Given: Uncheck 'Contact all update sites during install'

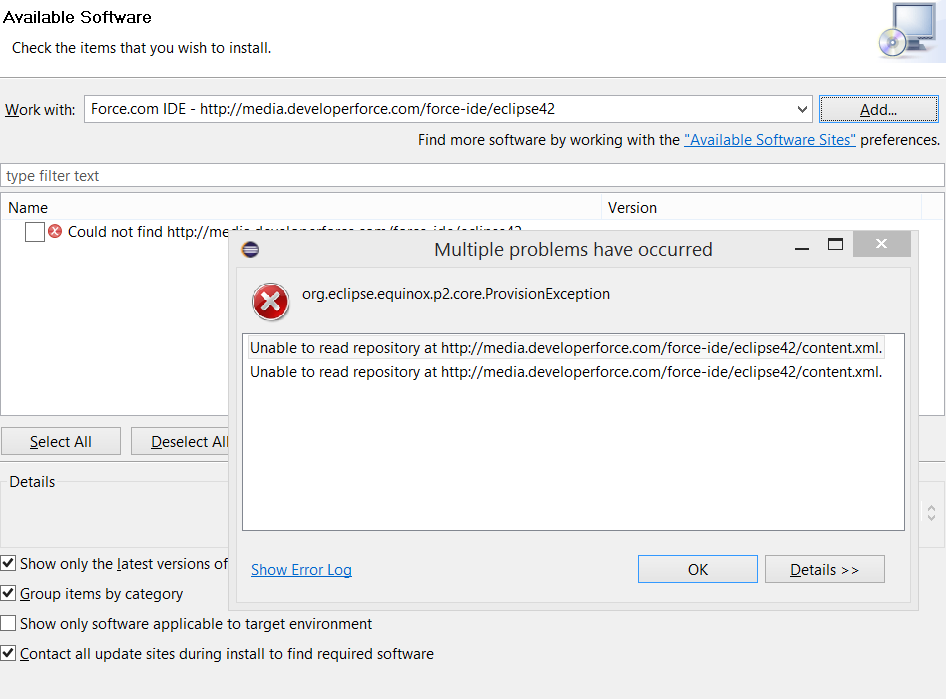Looking at the screenshot, I should [8, 654].
